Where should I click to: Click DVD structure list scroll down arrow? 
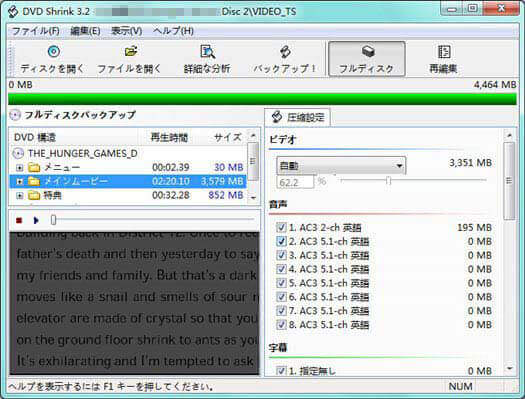coord(253,197)
